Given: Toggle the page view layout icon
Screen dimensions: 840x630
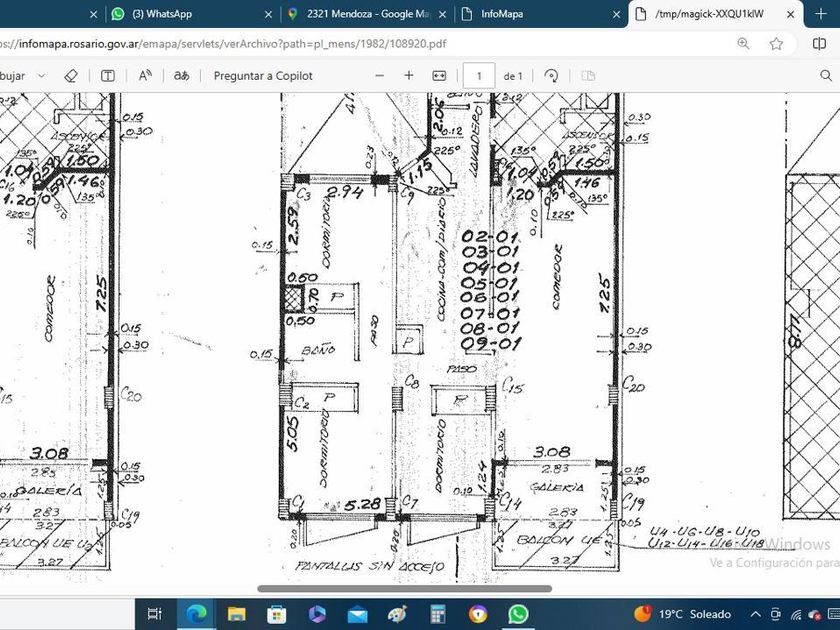Looking at the screenshot, I should pyautogui.click(x=588, y=76).
